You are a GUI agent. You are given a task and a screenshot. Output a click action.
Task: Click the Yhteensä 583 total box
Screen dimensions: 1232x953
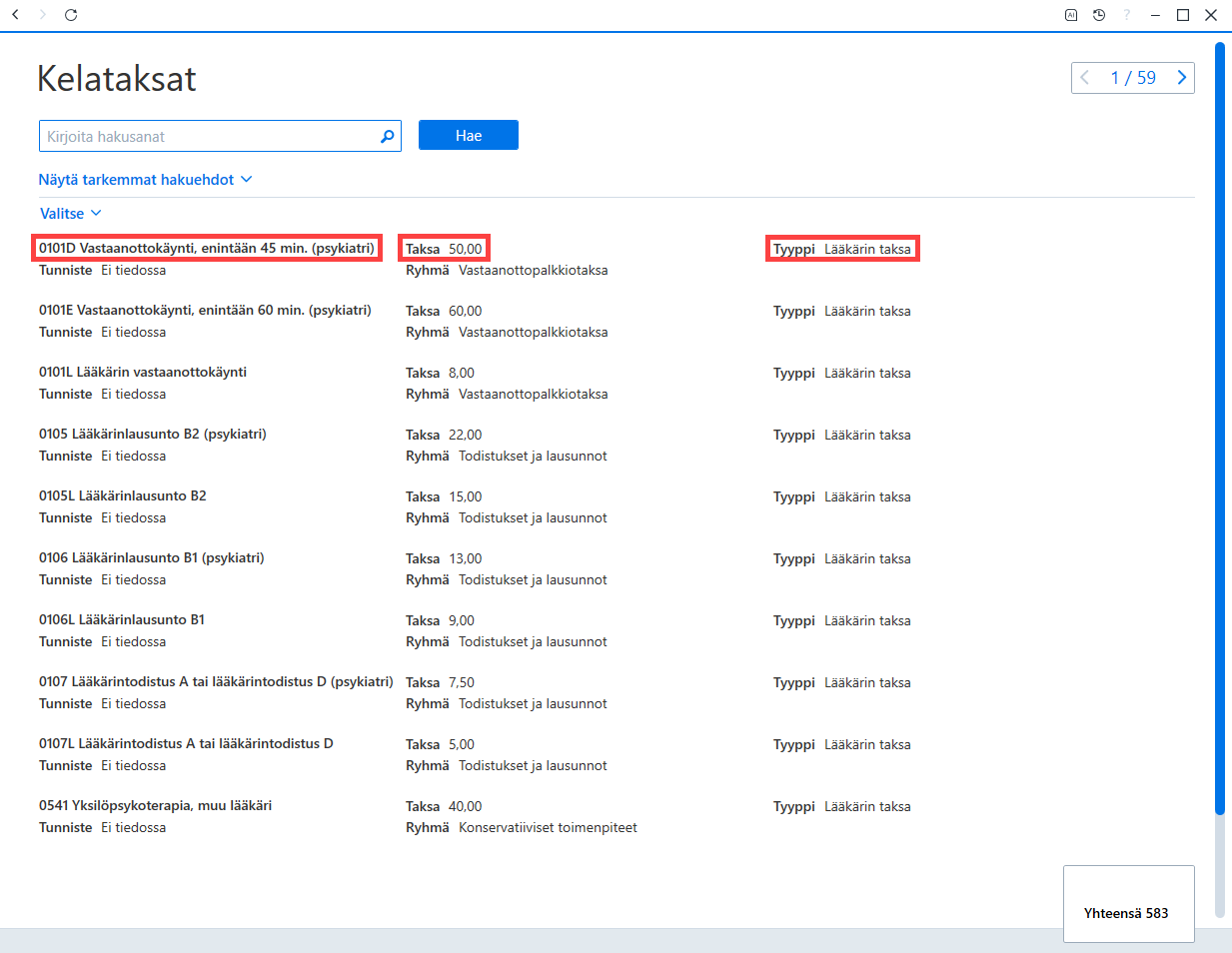[1129, 904]
